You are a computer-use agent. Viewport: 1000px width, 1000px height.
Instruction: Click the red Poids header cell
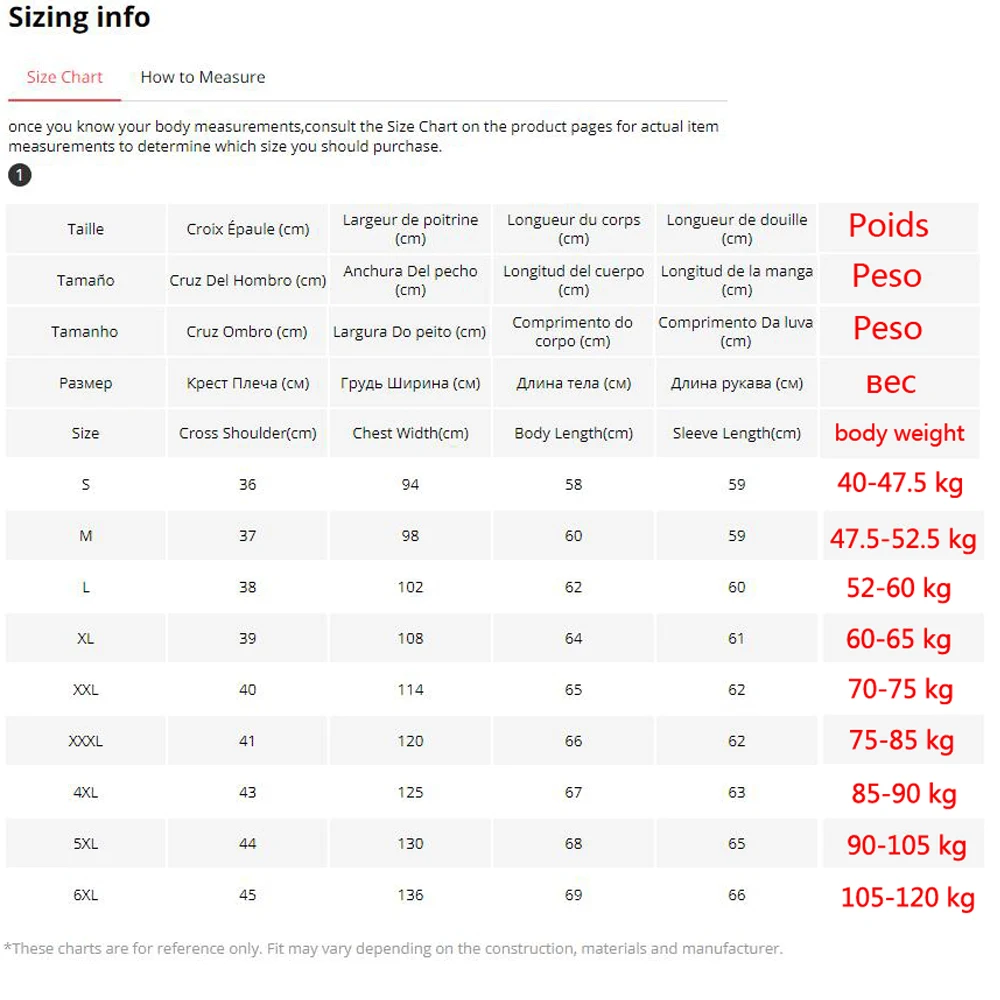[x=899, y=228]
